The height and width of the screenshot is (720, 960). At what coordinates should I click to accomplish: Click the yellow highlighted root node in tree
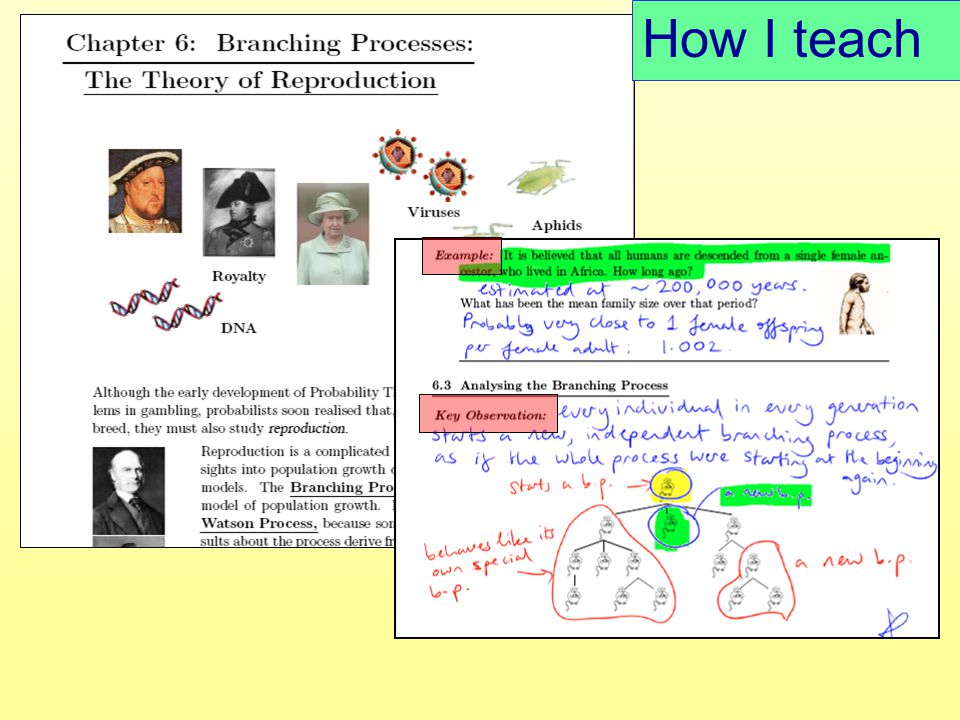click(670, 487)
